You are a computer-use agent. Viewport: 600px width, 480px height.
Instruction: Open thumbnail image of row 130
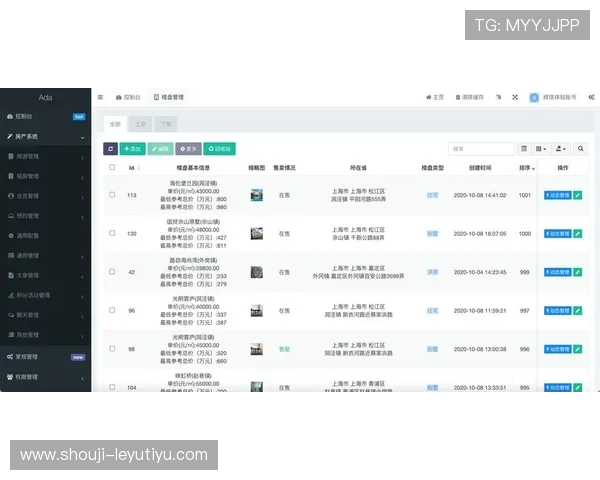(257, 233)
